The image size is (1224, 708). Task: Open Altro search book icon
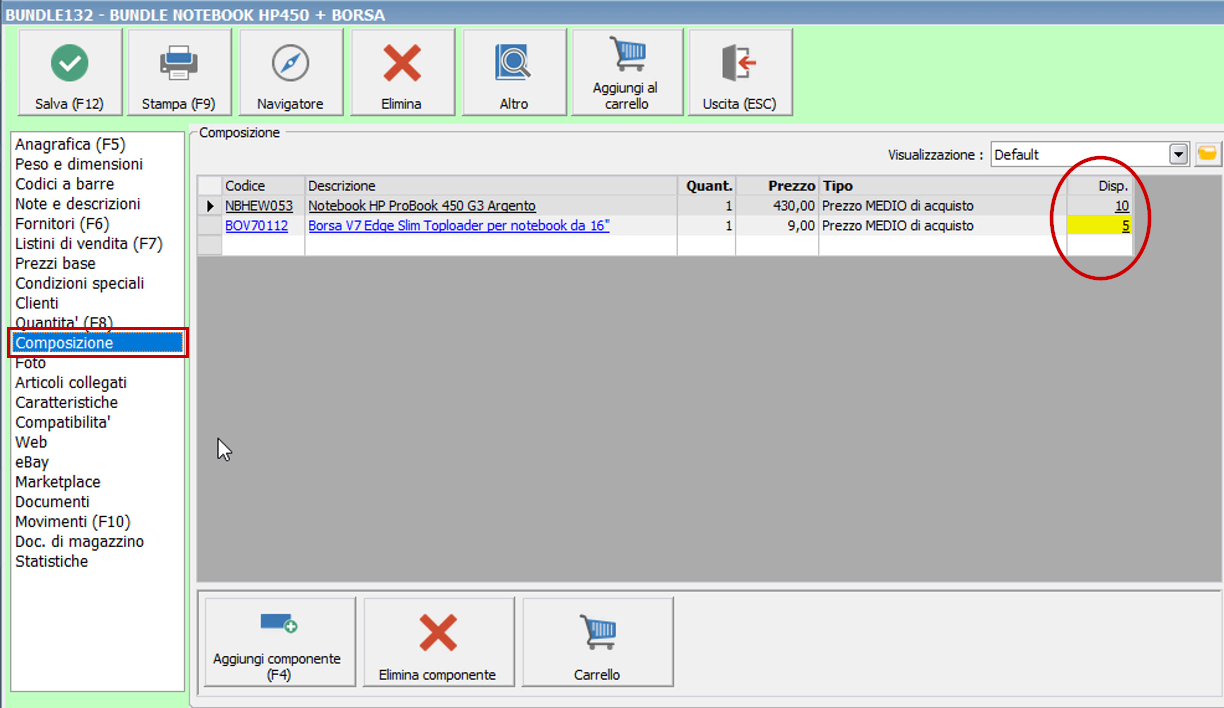514,64
